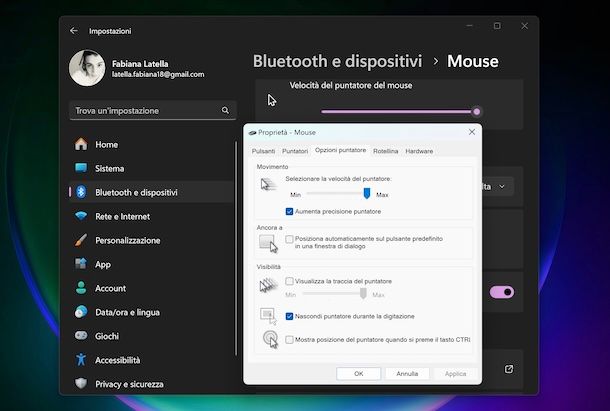Select the Opzioni puntatore tab
Viewport: 610px width, 411px height.
point(340,150)
